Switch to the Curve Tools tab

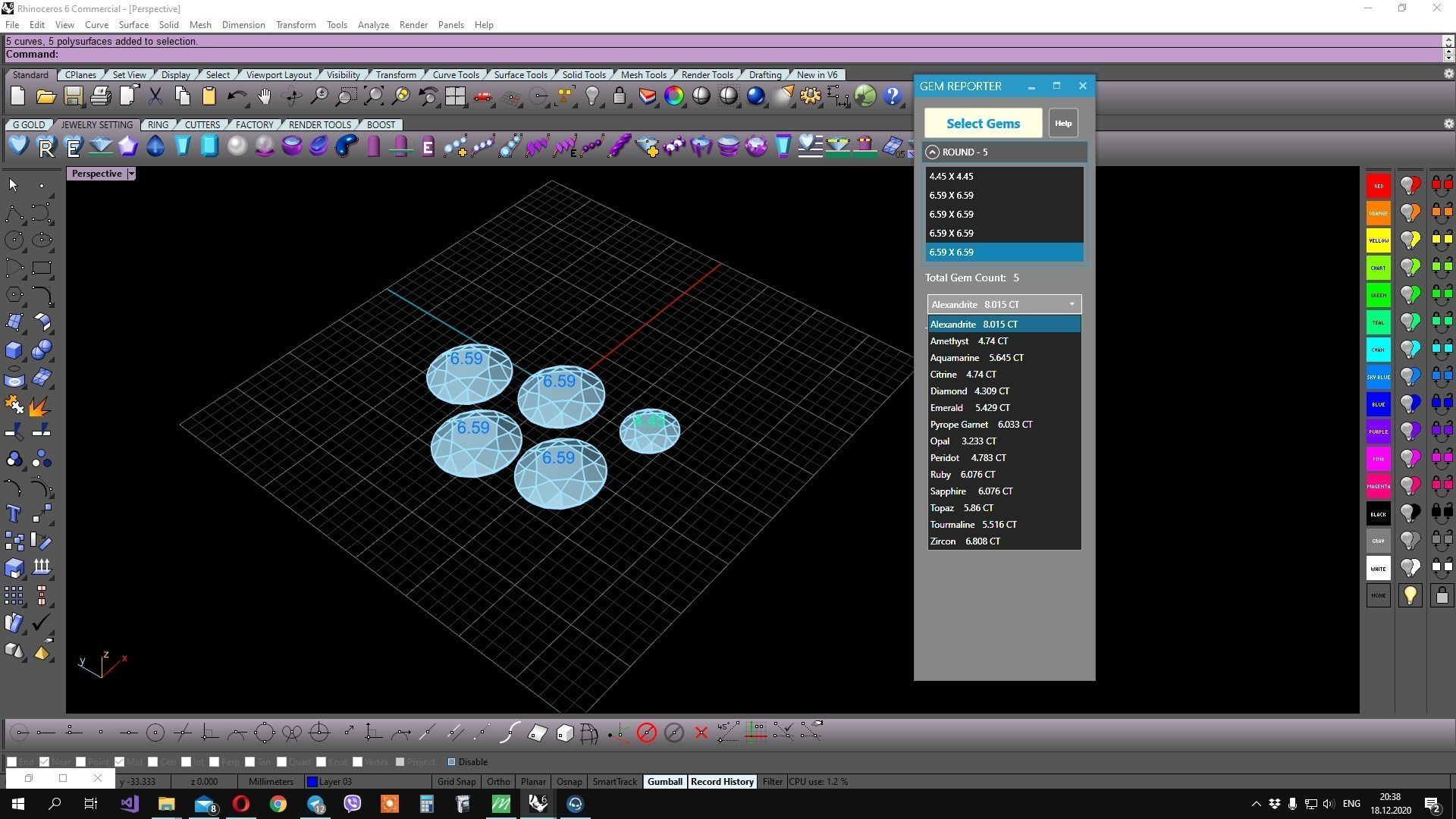coord(455,75)
